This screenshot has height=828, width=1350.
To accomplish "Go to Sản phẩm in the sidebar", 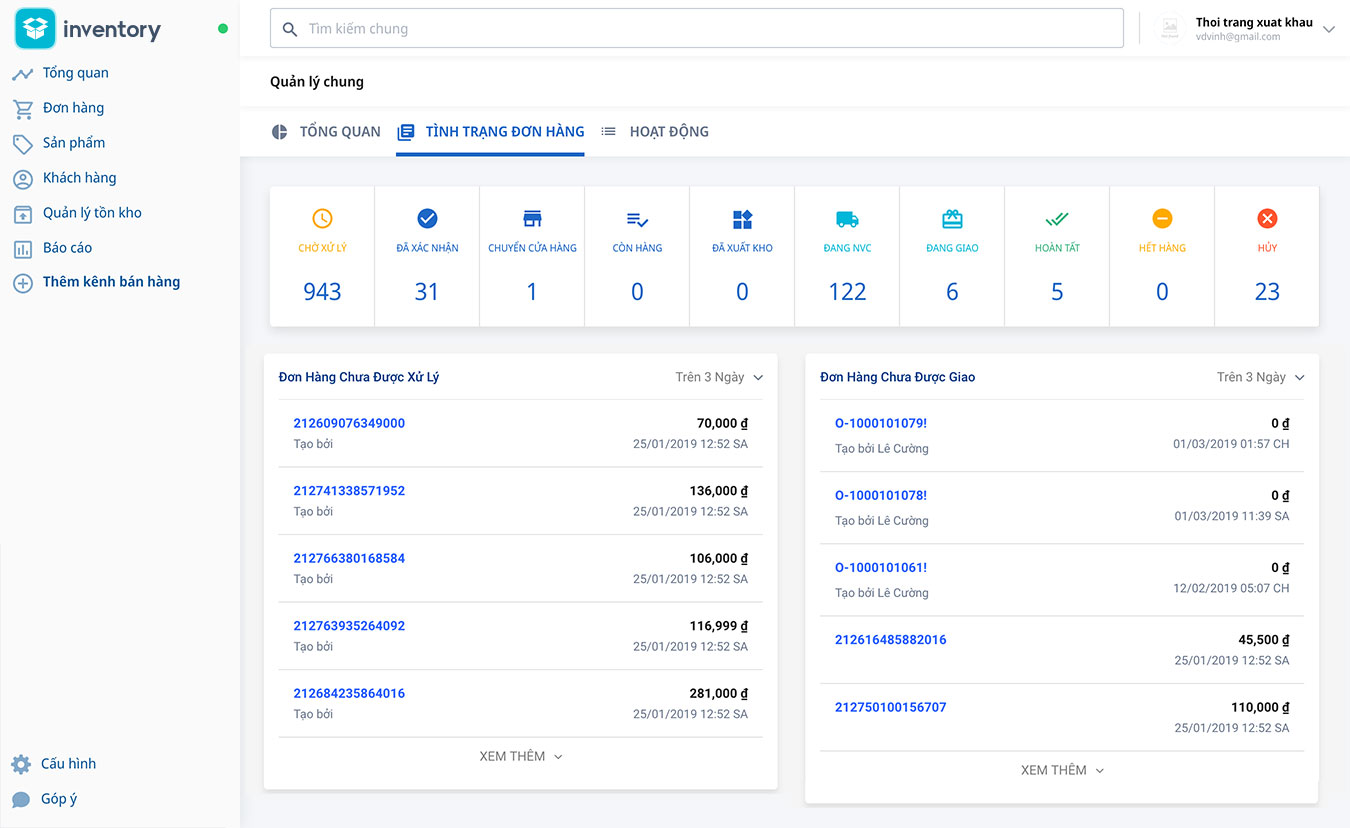I will 74,143.
